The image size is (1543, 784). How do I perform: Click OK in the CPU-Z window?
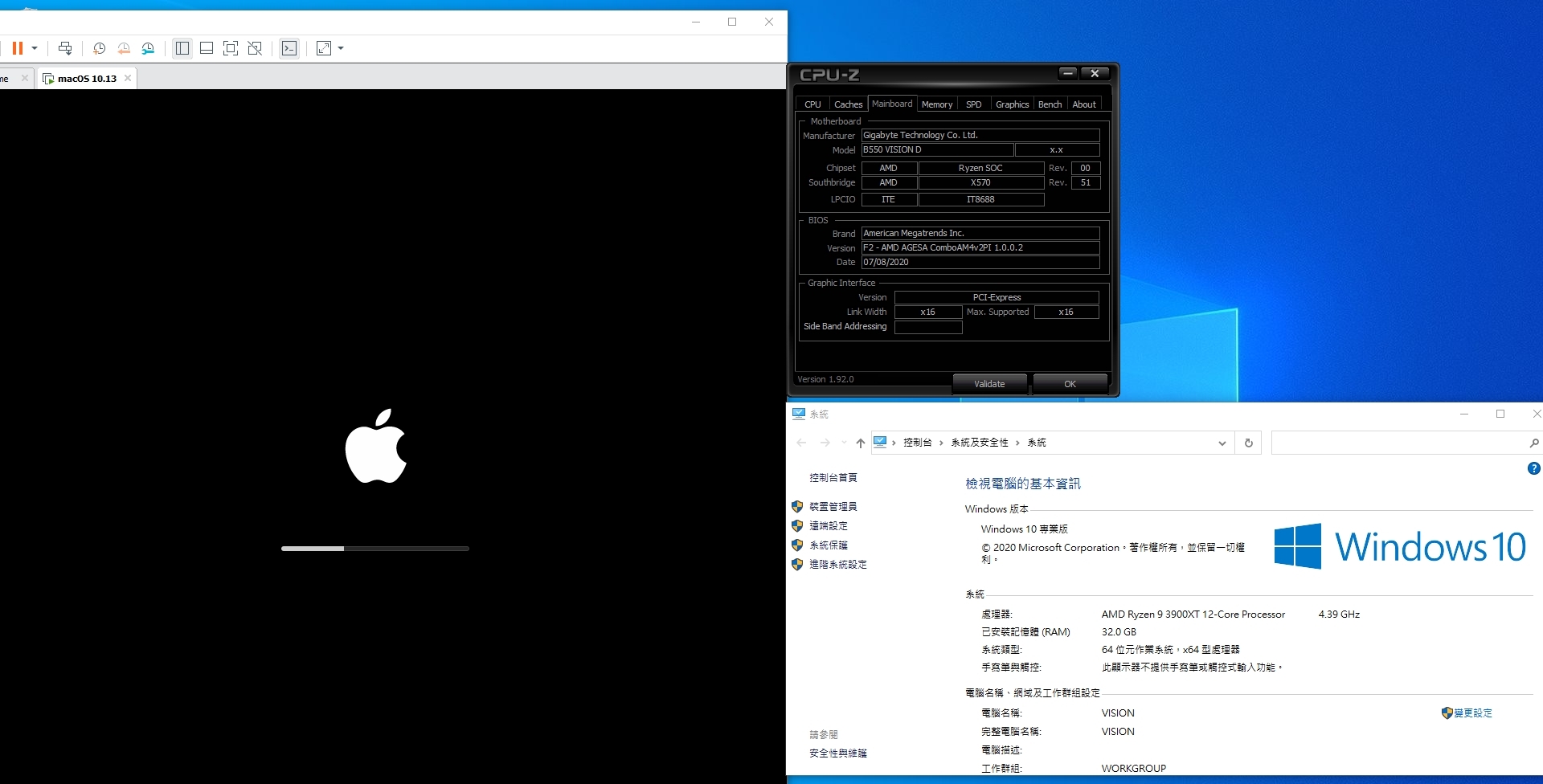coord(1070,384)
